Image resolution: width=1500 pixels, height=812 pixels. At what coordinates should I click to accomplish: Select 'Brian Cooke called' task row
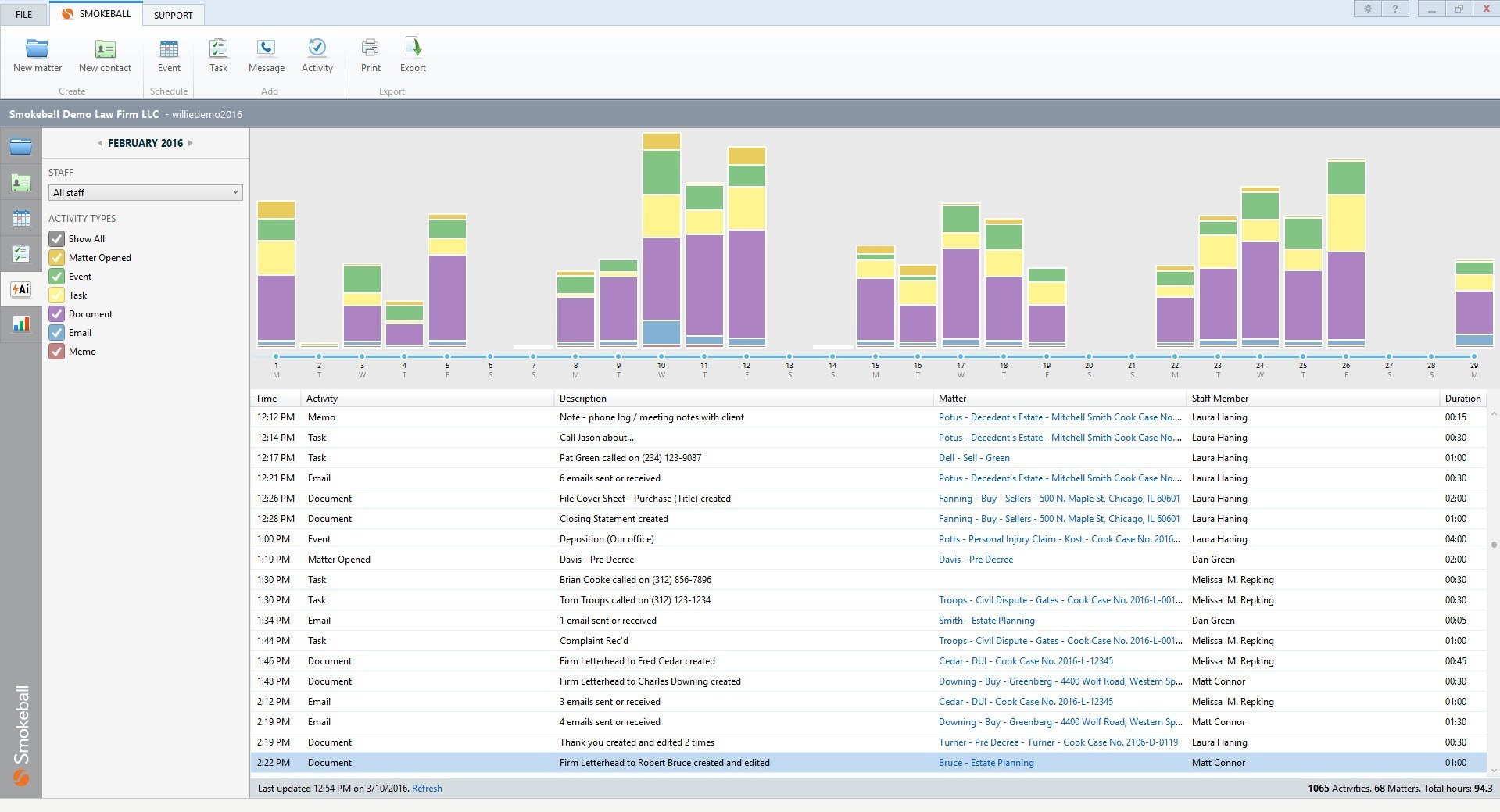coord(869,579)
